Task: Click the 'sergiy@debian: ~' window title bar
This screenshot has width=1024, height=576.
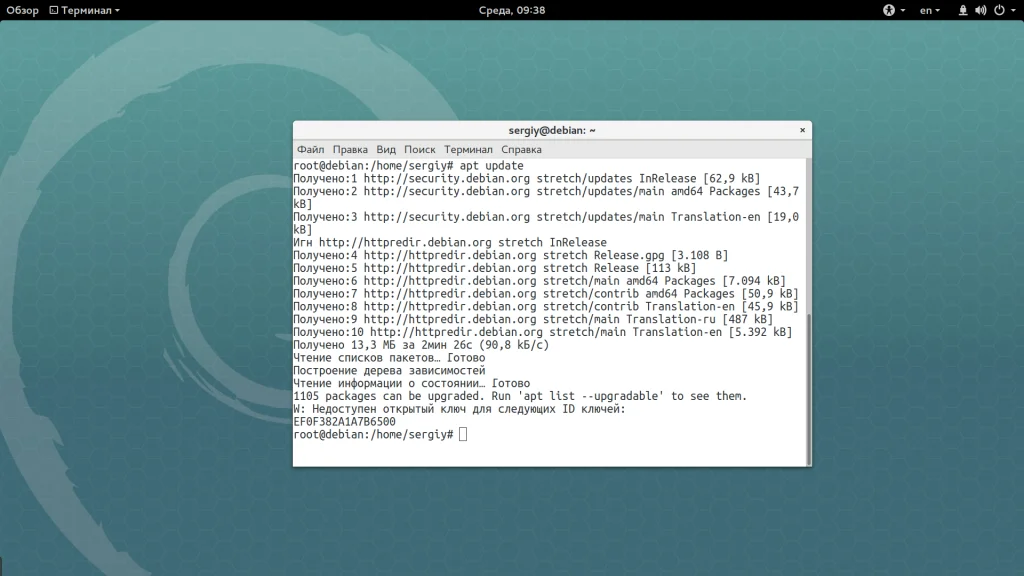Action: point(552,130)
